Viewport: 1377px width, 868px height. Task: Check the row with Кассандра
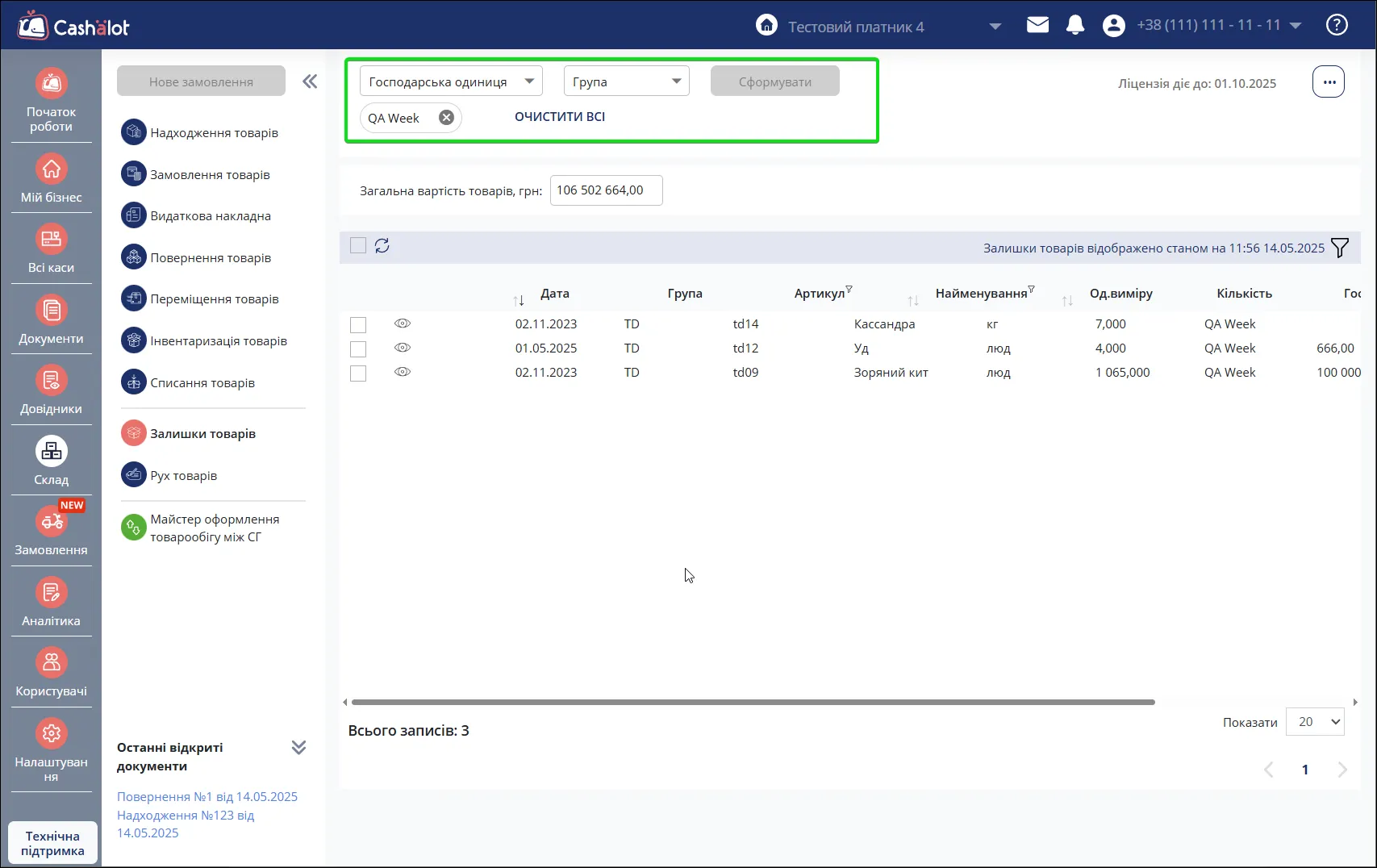pyautogui.click(x=358, y=324)
